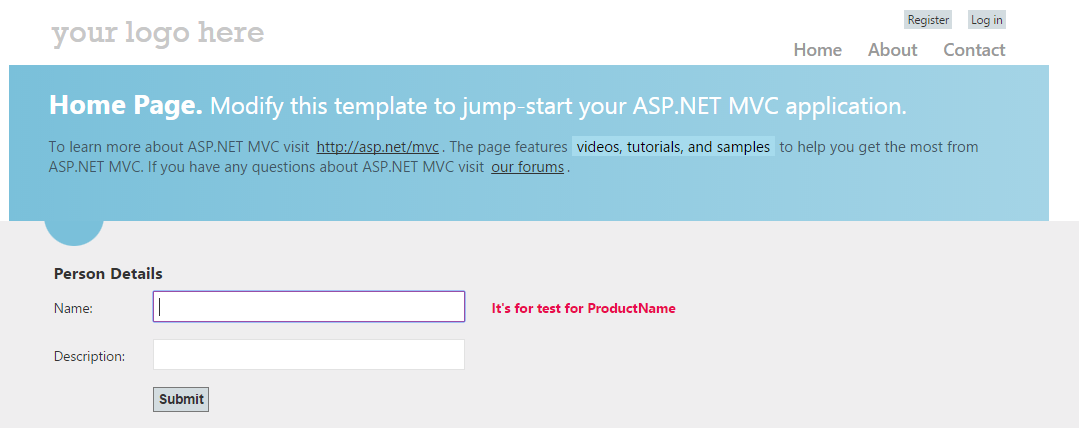1079x428 pixels.
Task: Click into the Description input field
Action: point(308,355)
